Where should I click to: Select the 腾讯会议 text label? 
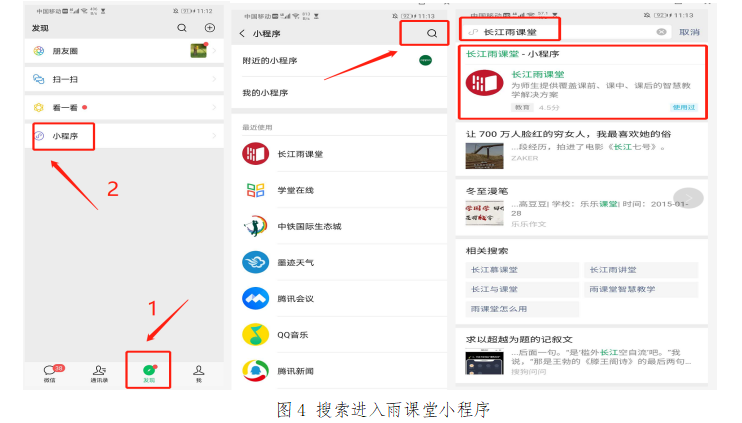tap(295, 299)
